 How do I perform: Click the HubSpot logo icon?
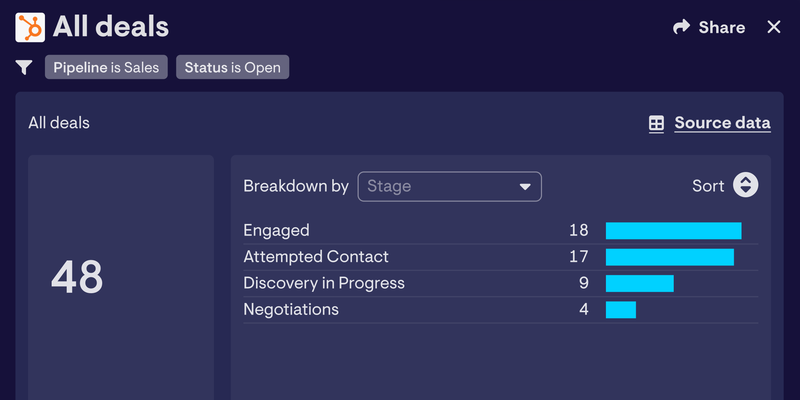click(x=30, y=27)
